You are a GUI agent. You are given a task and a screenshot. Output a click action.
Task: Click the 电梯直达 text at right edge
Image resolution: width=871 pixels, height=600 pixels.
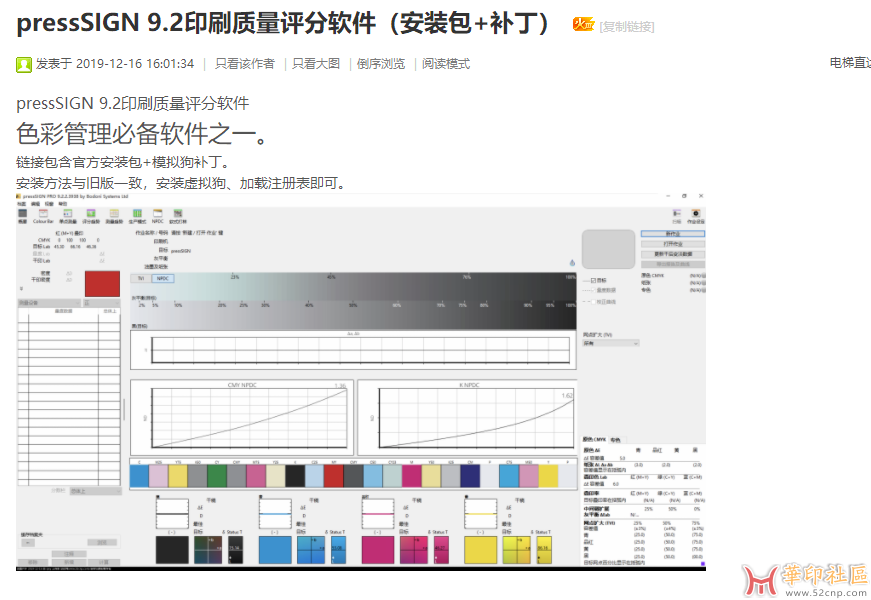pos(850,63)
